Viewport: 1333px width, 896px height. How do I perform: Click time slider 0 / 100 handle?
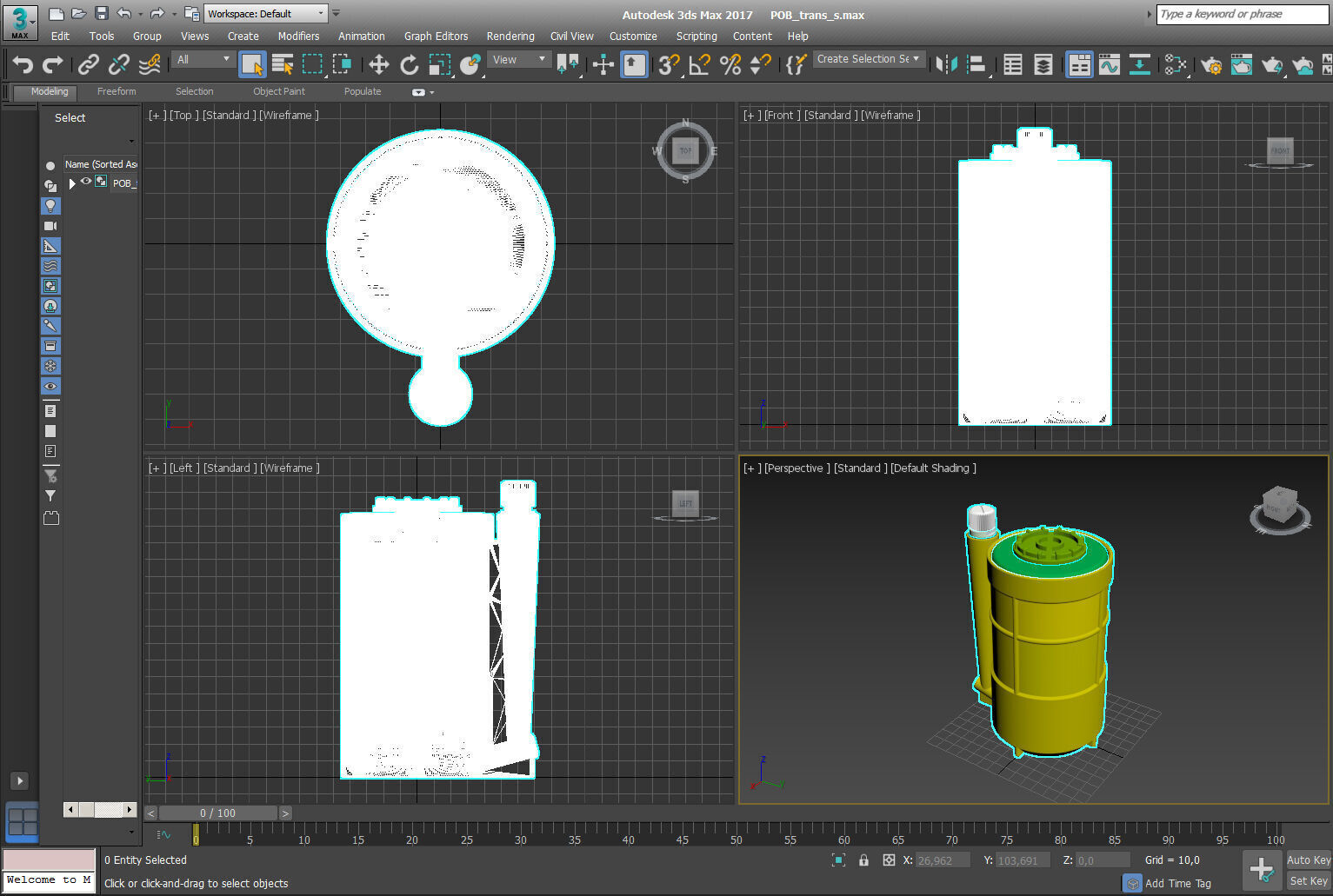pos(217,813)
